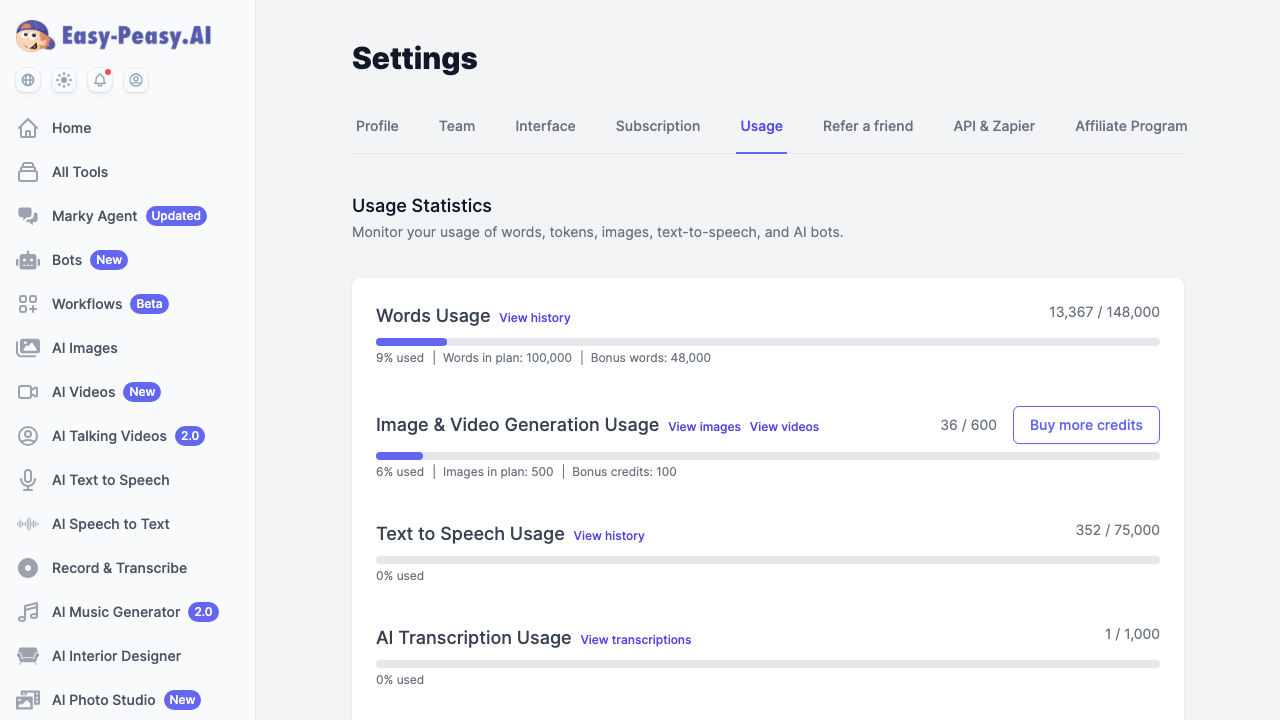The height and width of the screenshot is (720, 1280).
Task: Select Bots in the sidebar
Action: pos(67,260)
